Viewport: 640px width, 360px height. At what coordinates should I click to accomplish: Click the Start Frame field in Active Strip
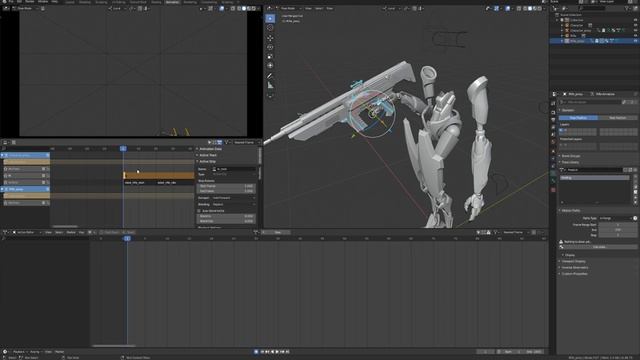(226, 186)
